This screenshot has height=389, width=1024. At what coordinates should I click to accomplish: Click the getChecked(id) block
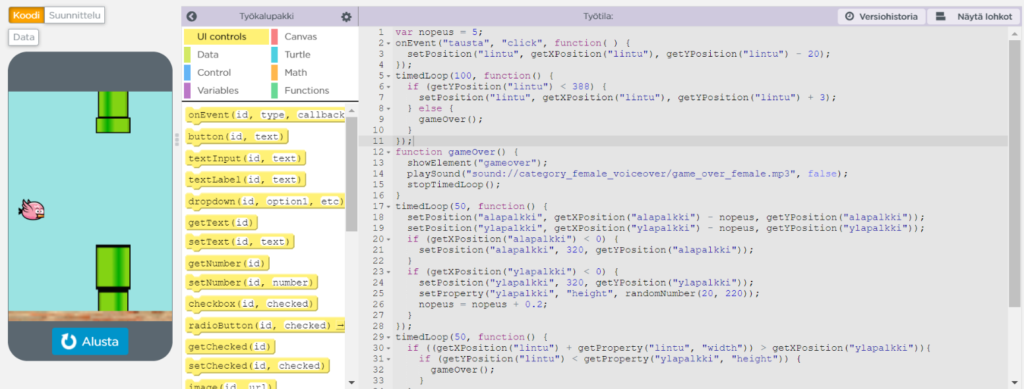point(231,347)
